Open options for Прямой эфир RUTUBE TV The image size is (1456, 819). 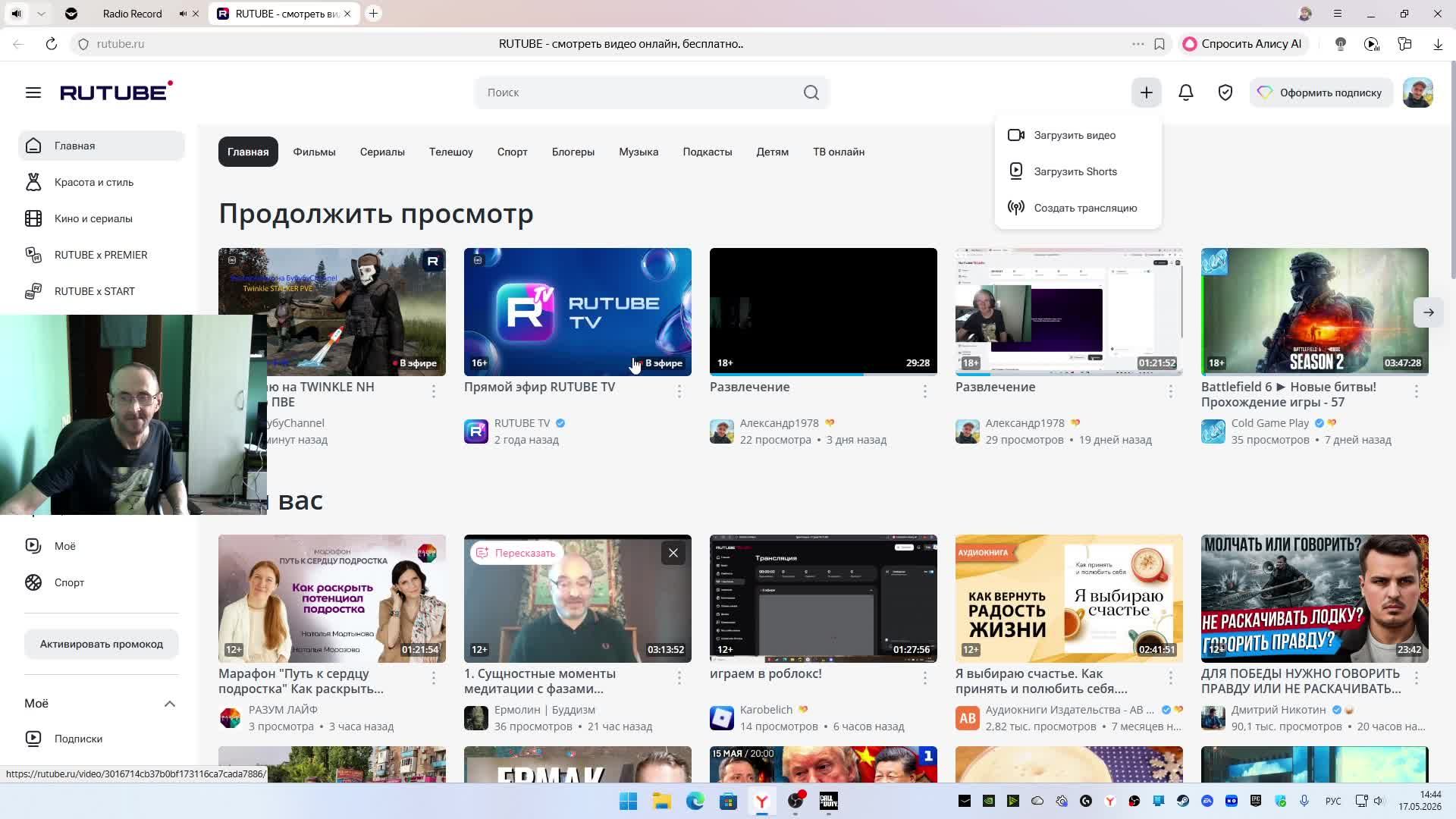point(679,391)
